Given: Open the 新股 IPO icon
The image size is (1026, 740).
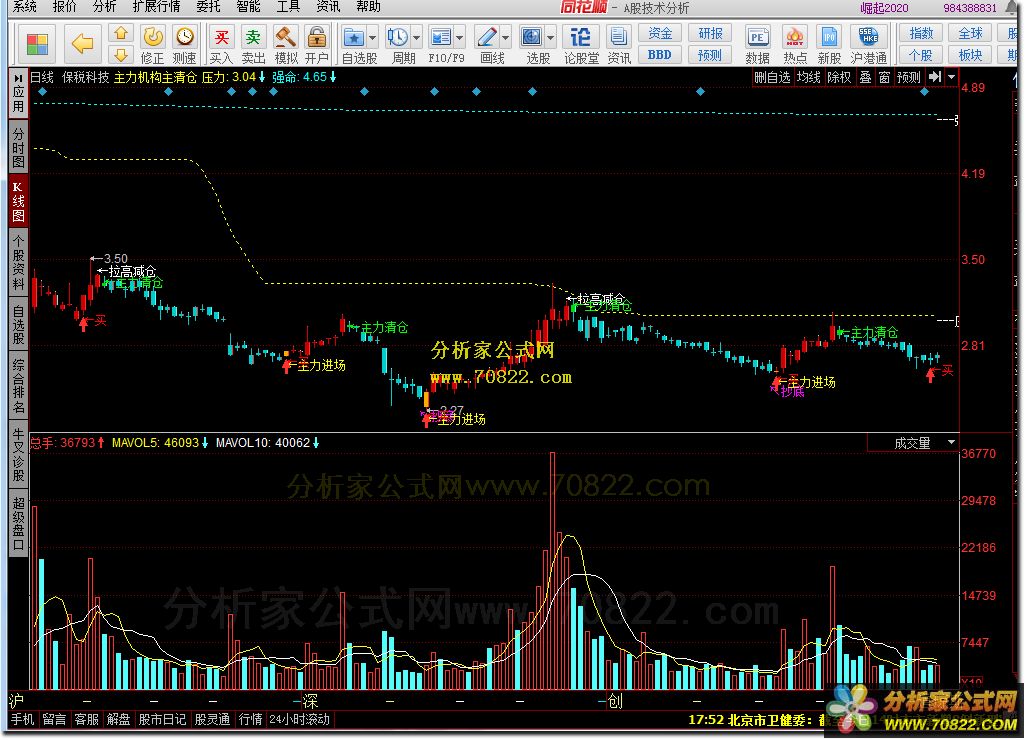Looking at the screenshot, I should 829,44.
